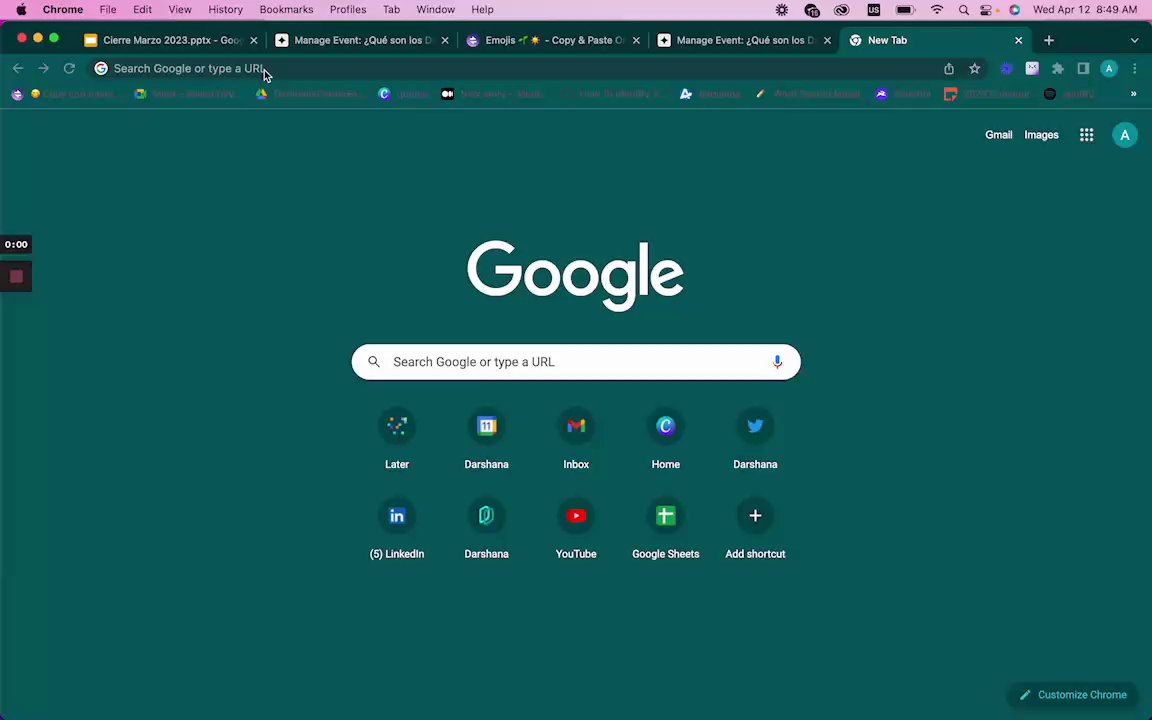Open the Gmail Inbox shortcut
The image size is (1152, 720).
tap(576, 439)
